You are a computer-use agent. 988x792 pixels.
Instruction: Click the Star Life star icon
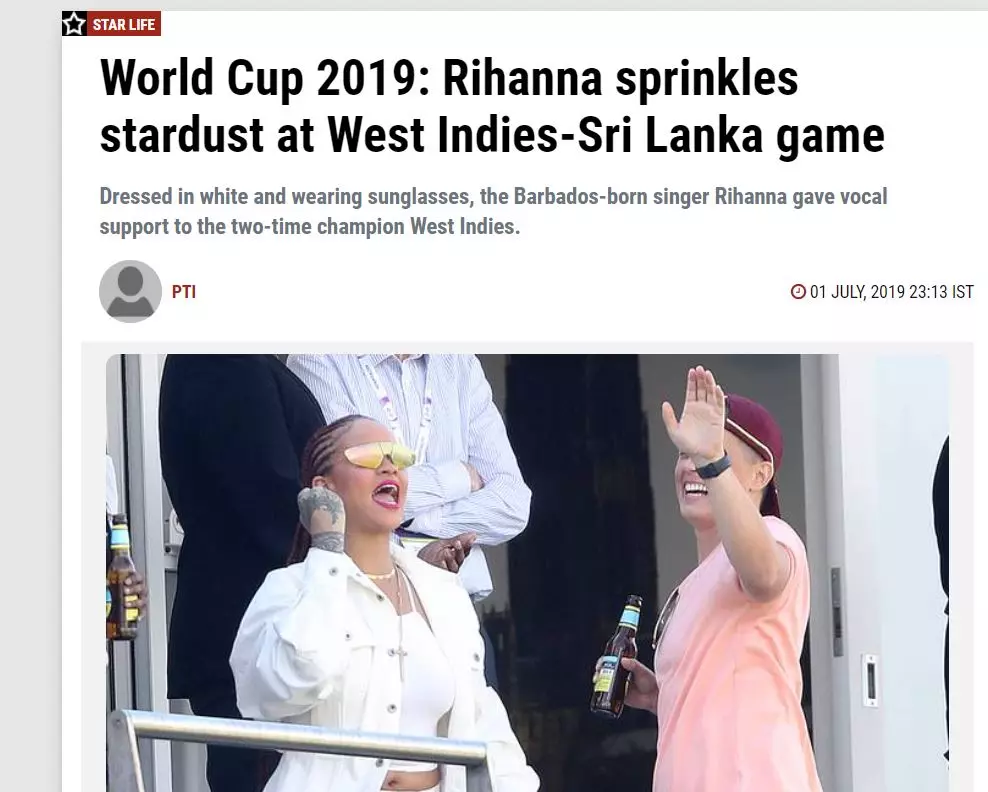[74, 24]
